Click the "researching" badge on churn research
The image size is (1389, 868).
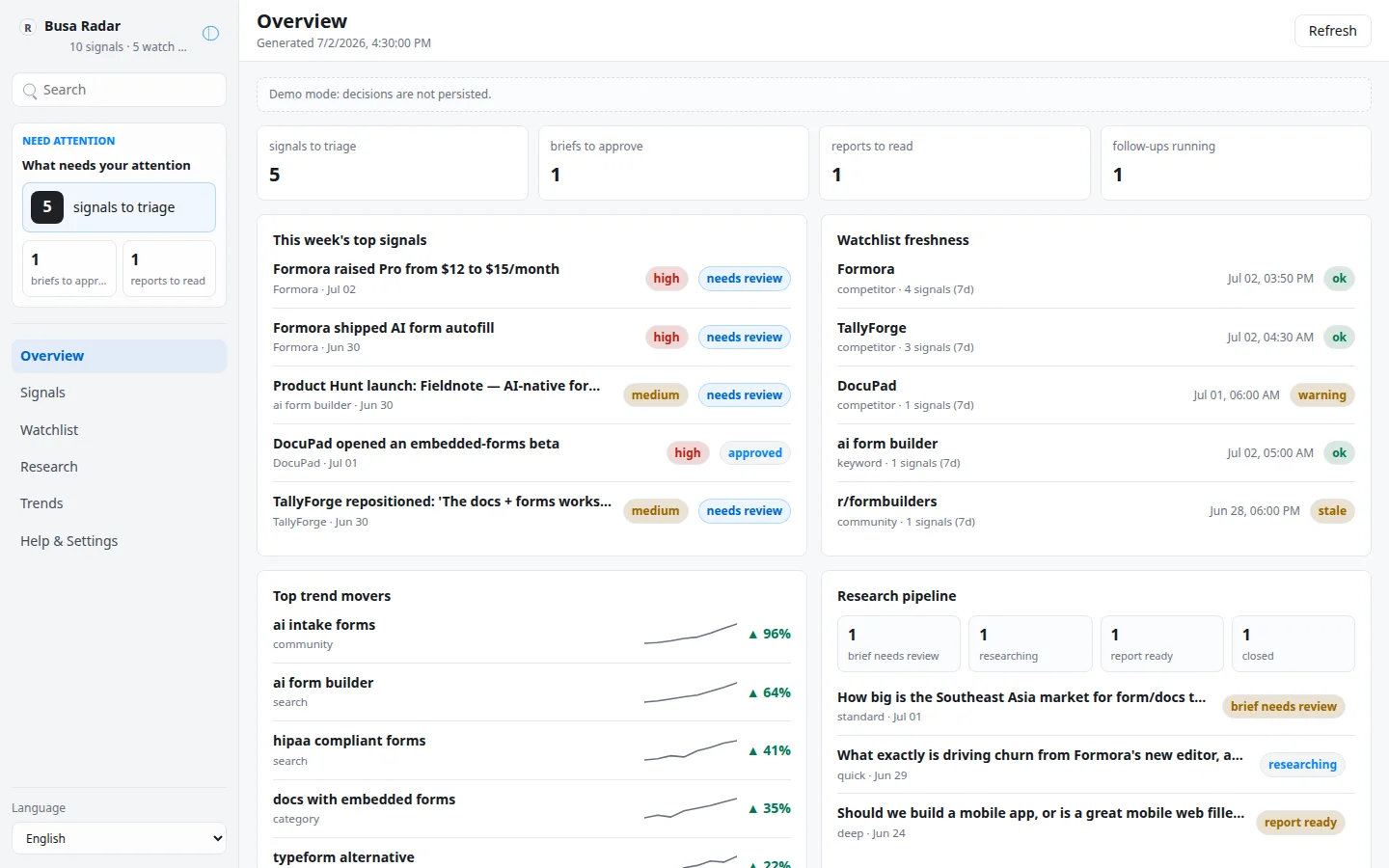pyautogui.click(x=1302, y=765)
